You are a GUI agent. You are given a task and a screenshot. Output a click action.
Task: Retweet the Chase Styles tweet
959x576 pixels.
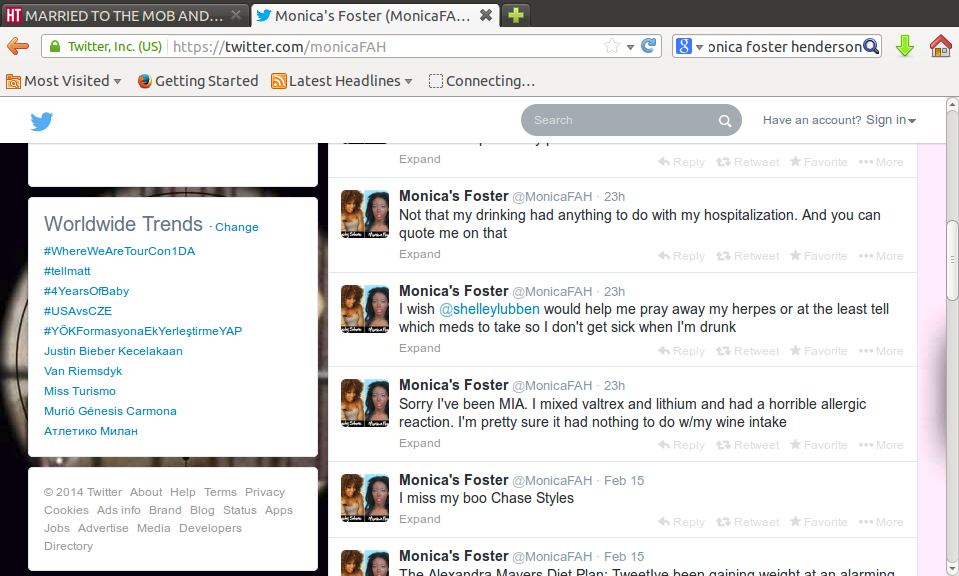(x=747, y=522)
